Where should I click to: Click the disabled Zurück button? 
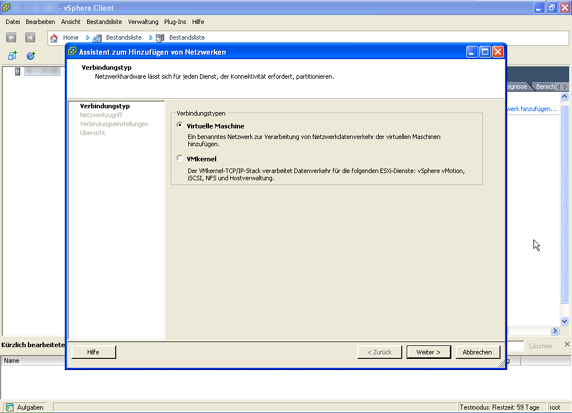tap(379, 352)
